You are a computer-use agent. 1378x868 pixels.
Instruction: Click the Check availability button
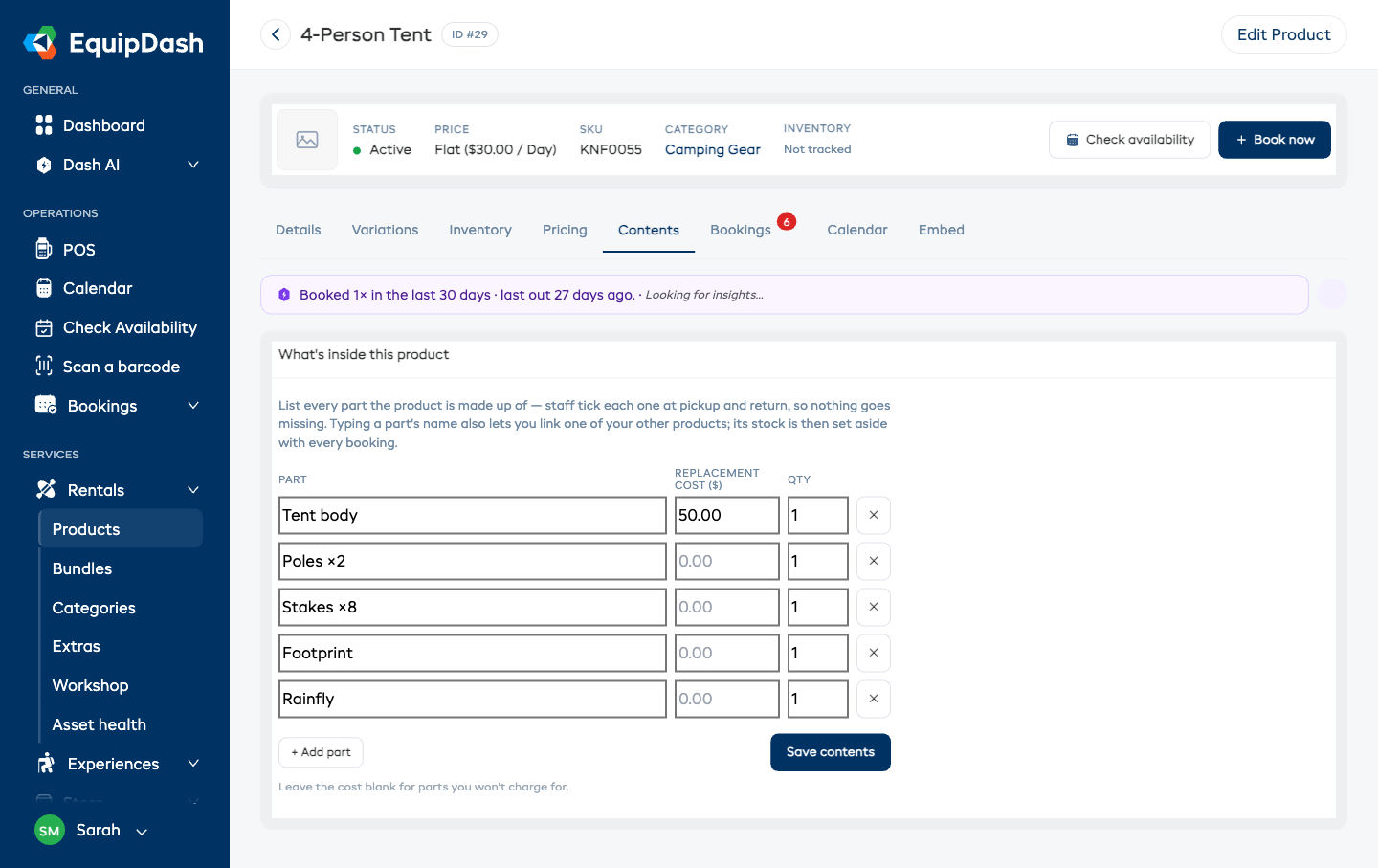click(x=1130, y=140)
